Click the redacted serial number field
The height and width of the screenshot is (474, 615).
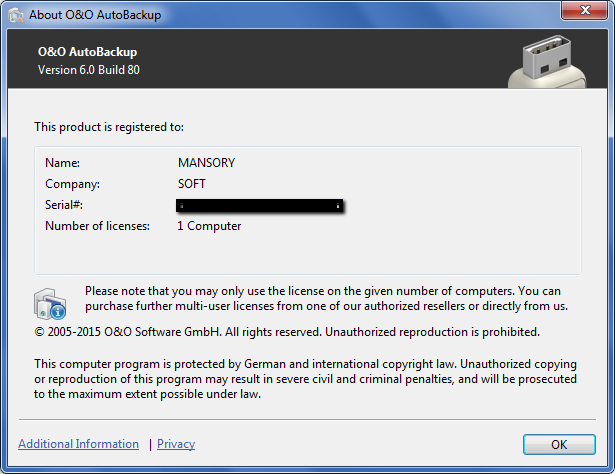(260, 205)
